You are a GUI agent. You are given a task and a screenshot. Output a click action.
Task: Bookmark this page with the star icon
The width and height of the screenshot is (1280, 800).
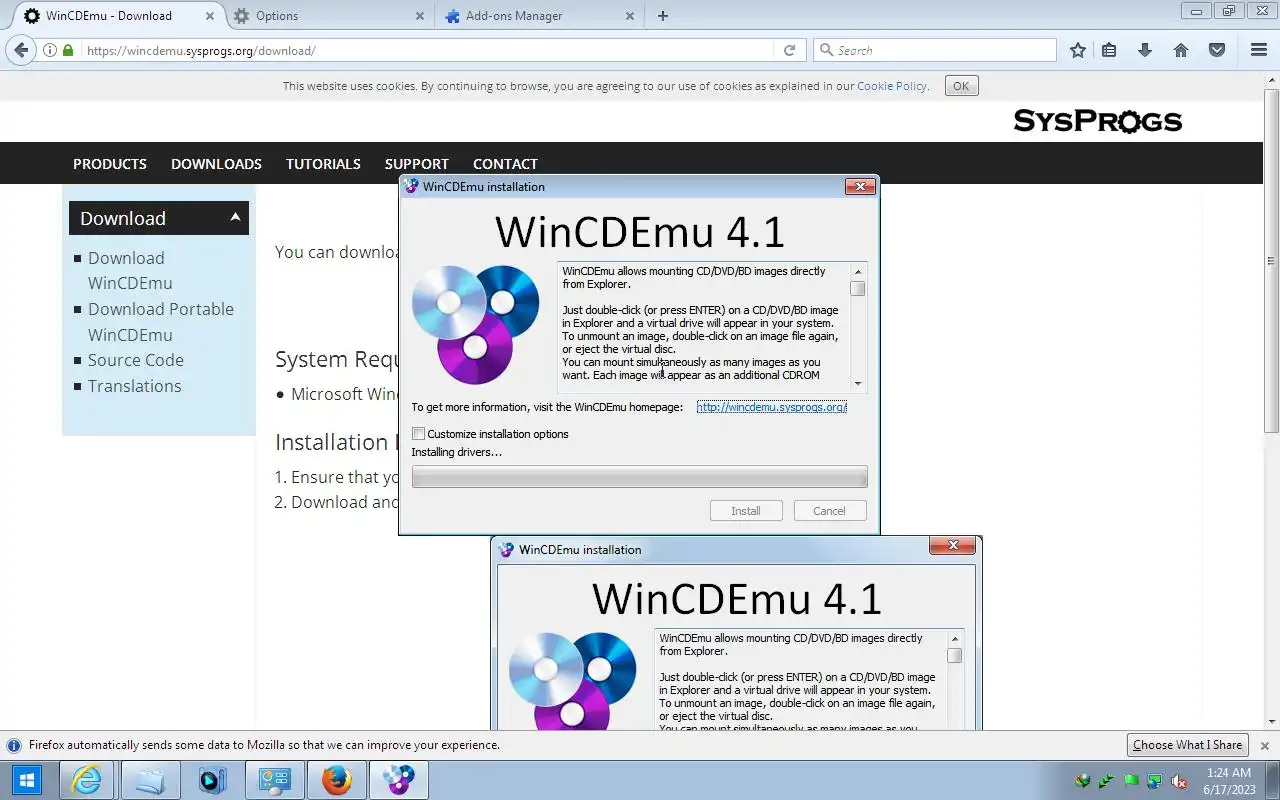pyautogui.click(x=1077, y=50)
